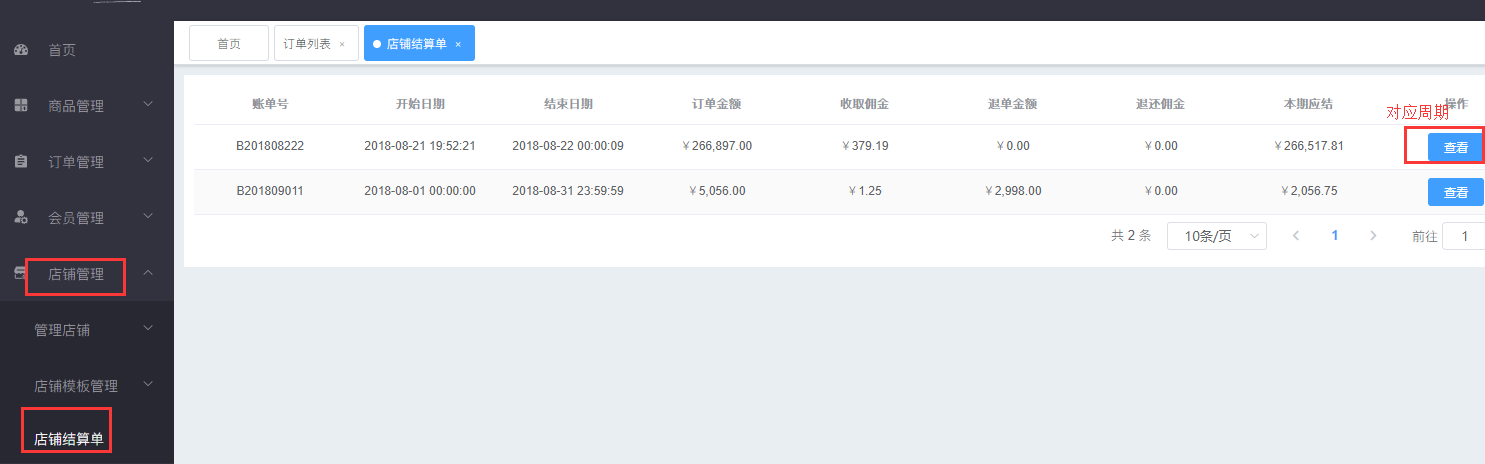Click 查看 for bill B201809011
The width and height of the screenshot is (1485, 464).
click(x=1455, y=192)
